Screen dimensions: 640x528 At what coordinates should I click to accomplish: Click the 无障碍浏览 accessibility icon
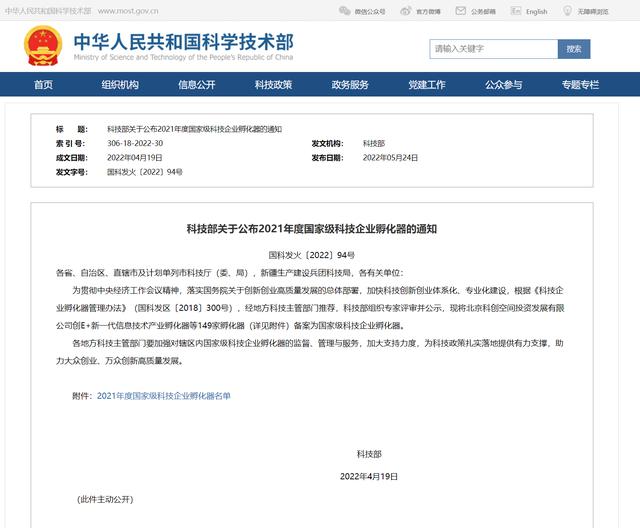pos(567,11)
